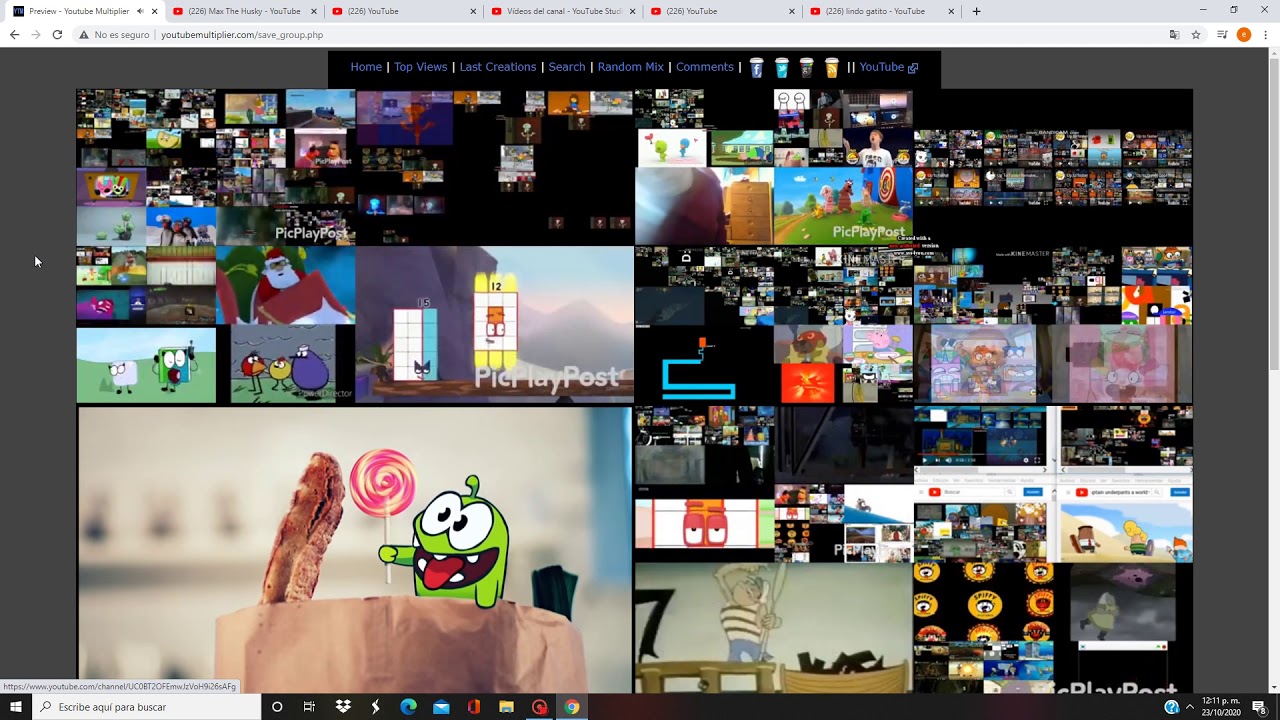Open the Home link
Image resolution: width=1280 pixels, height=720 pixels.
point(366,67)
